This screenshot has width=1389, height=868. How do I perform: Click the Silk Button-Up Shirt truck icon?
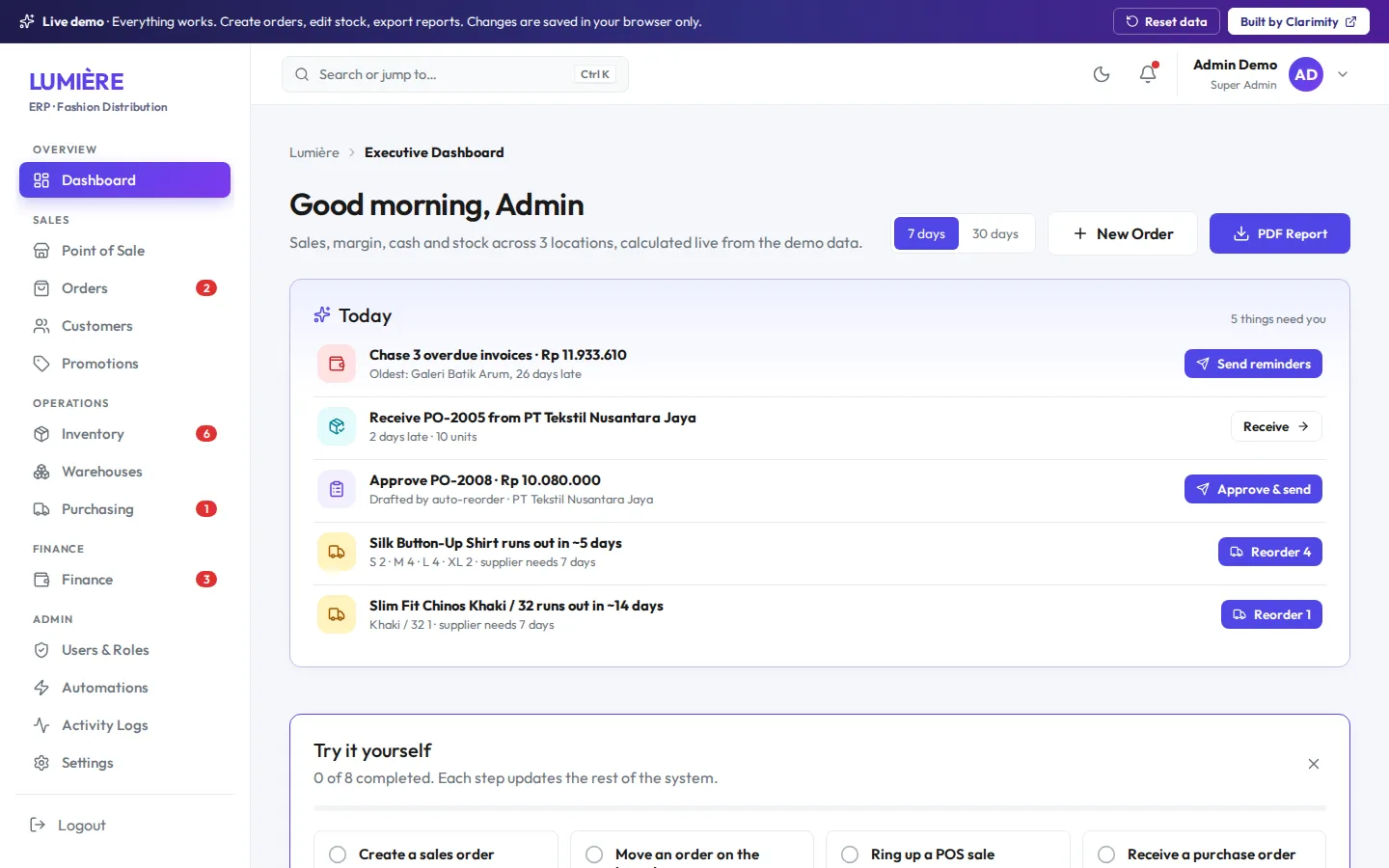click(337, 552)
